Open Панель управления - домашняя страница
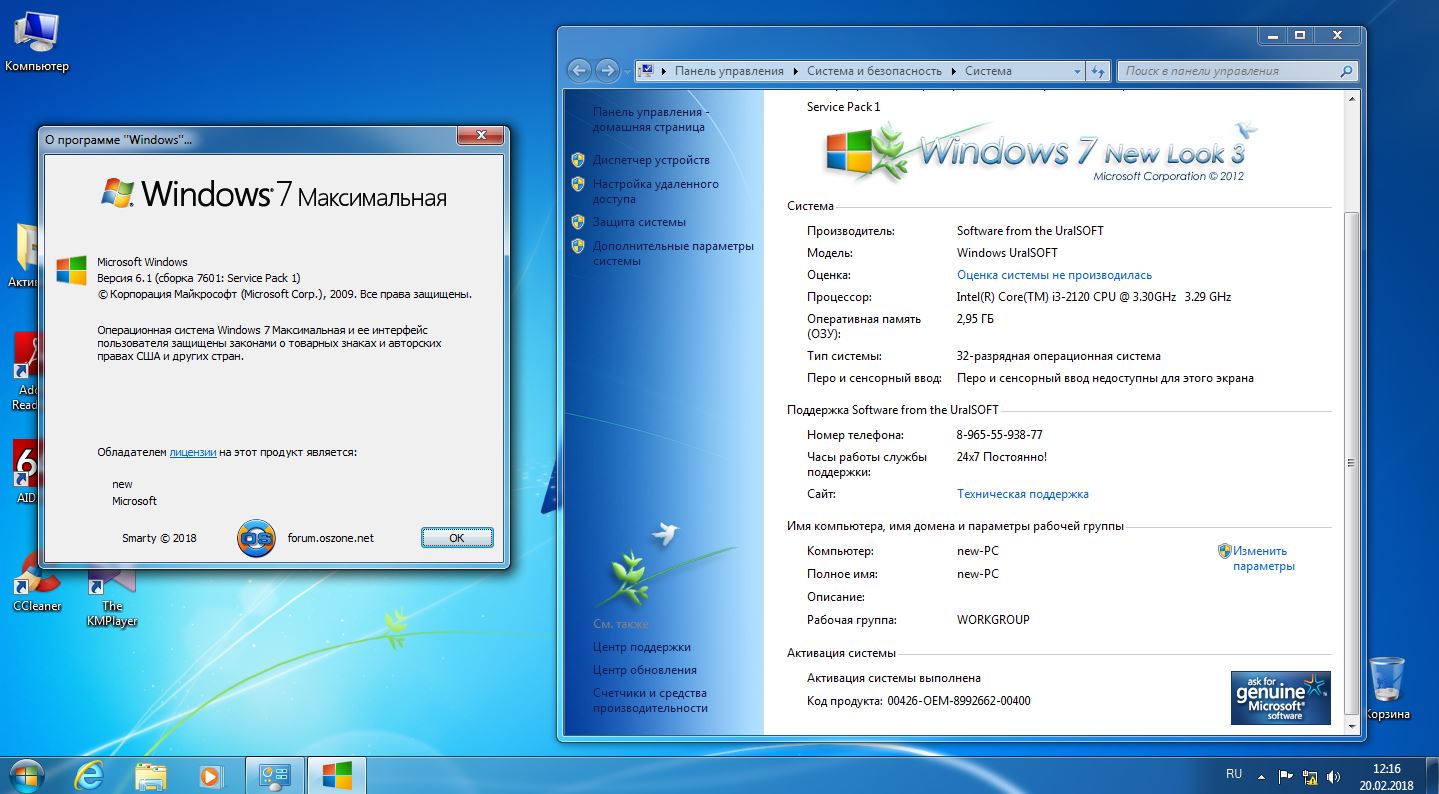The width and height of the screenshot is (1439, 794). click(651, 120)
